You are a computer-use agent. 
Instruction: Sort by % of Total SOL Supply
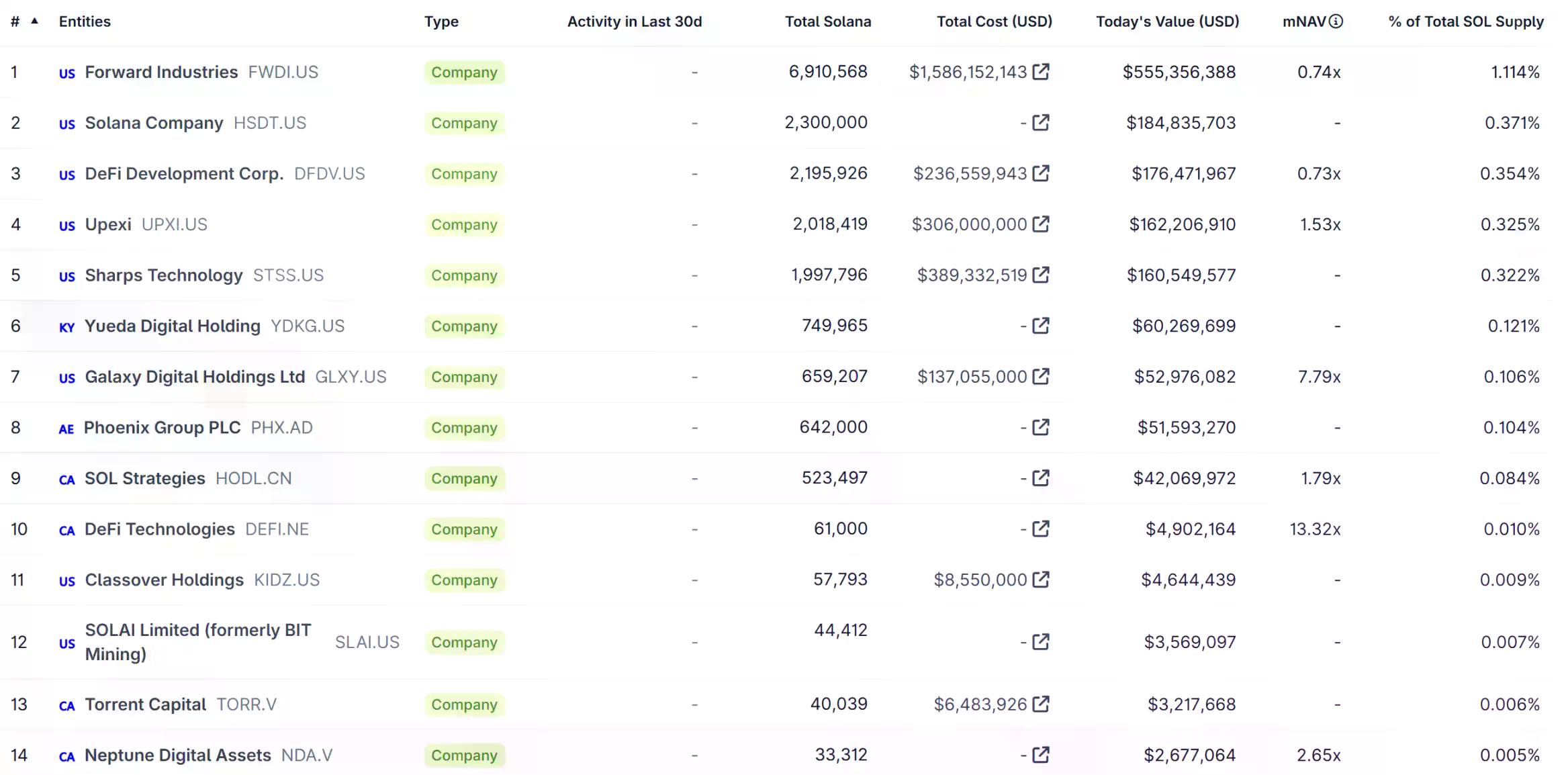(x=1465, y=21)
